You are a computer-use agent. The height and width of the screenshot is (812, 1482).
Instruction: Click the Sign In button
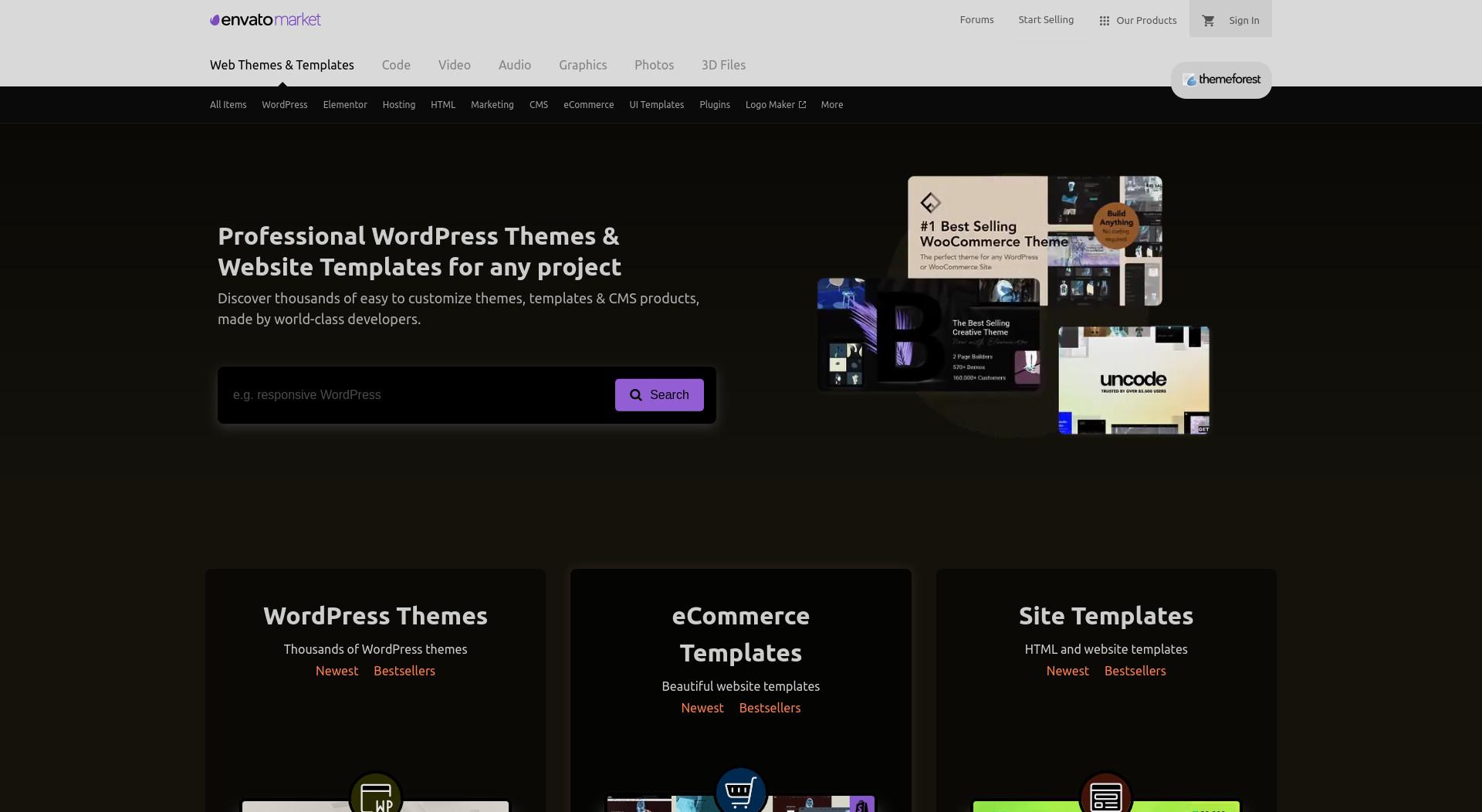tap(1244, 21)
